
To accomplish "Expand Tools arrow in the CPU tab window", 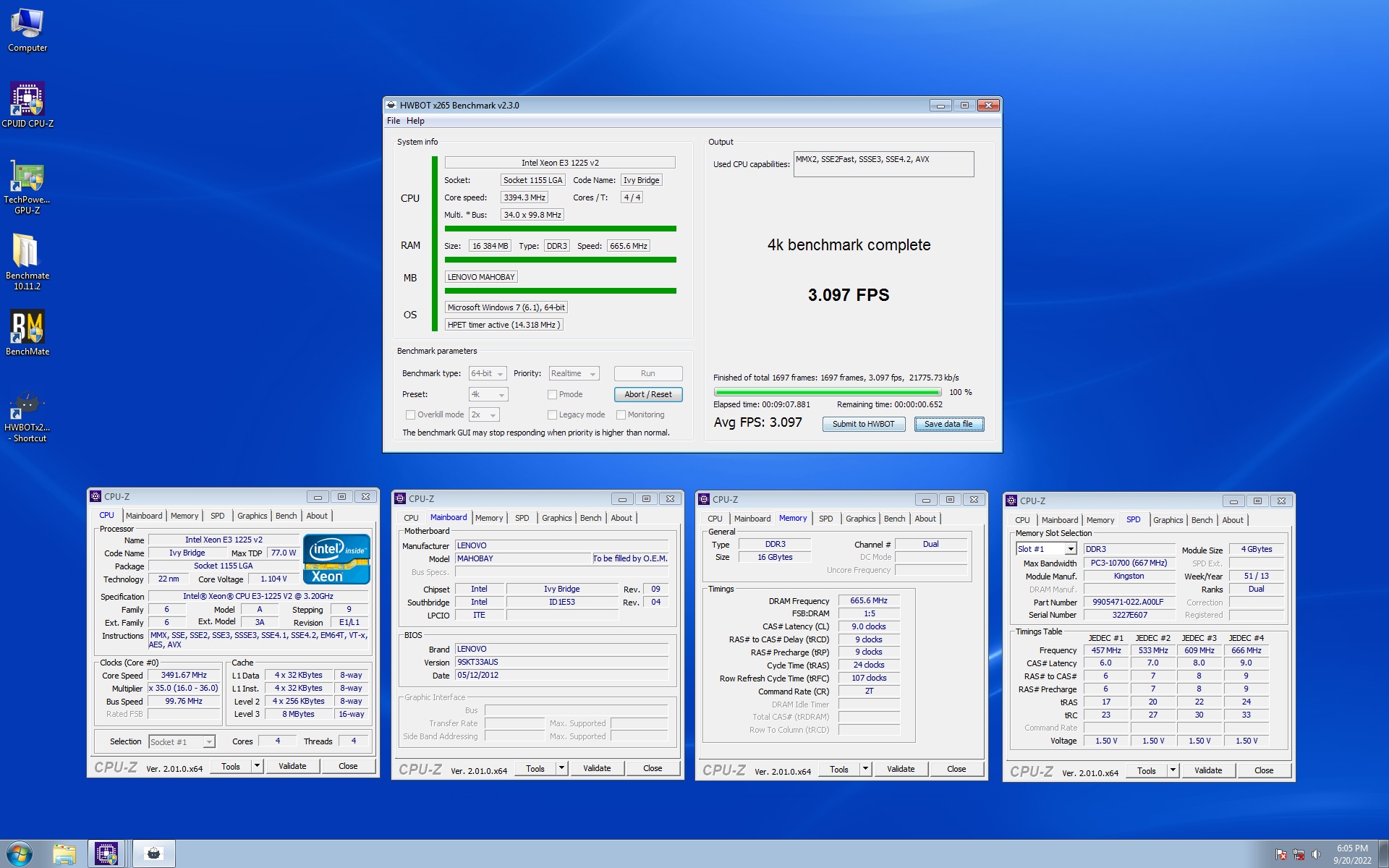I will point(257,766).
